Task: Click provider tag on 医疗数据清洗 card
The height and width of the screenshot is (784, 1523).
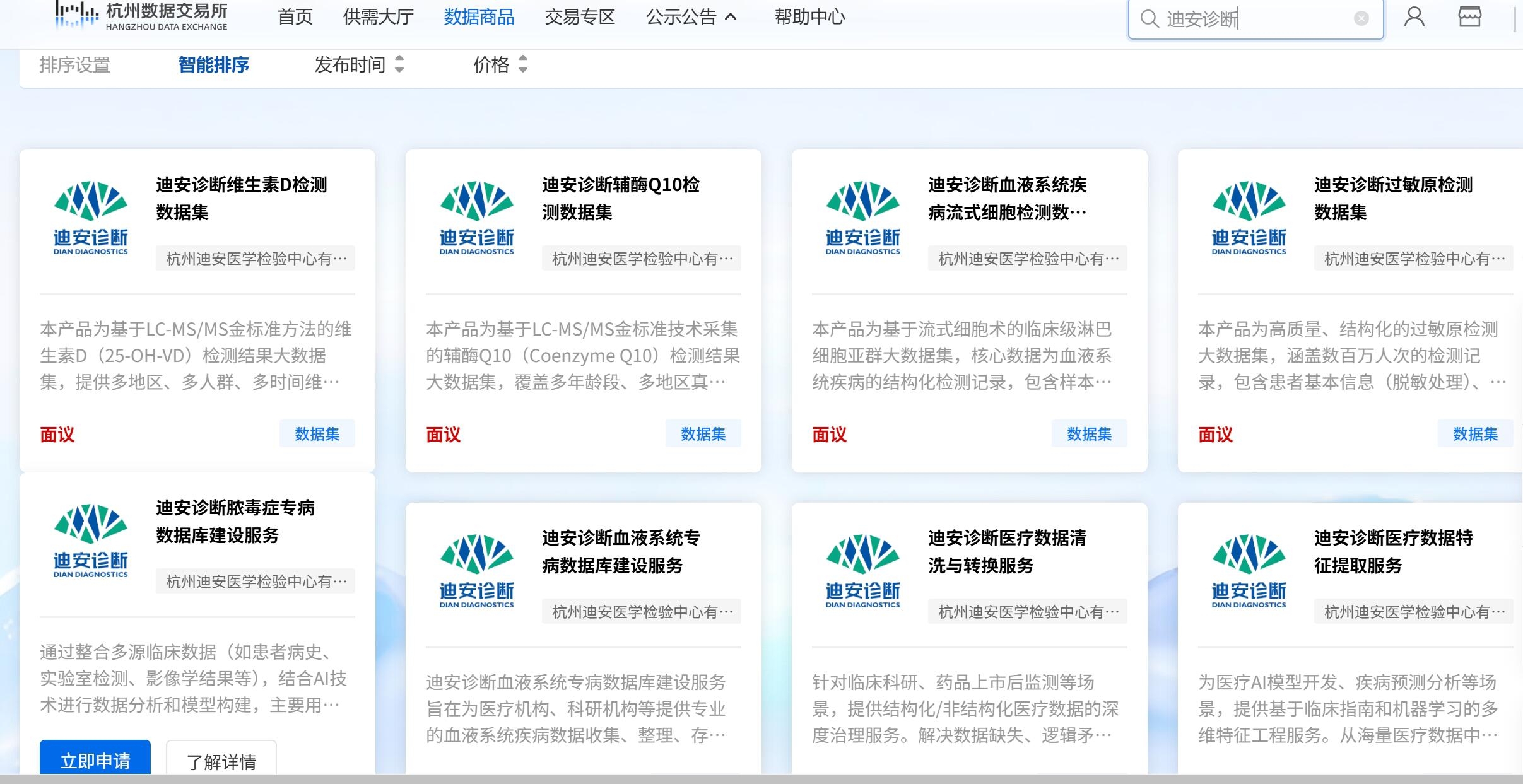Action: tap(1028, 611)
